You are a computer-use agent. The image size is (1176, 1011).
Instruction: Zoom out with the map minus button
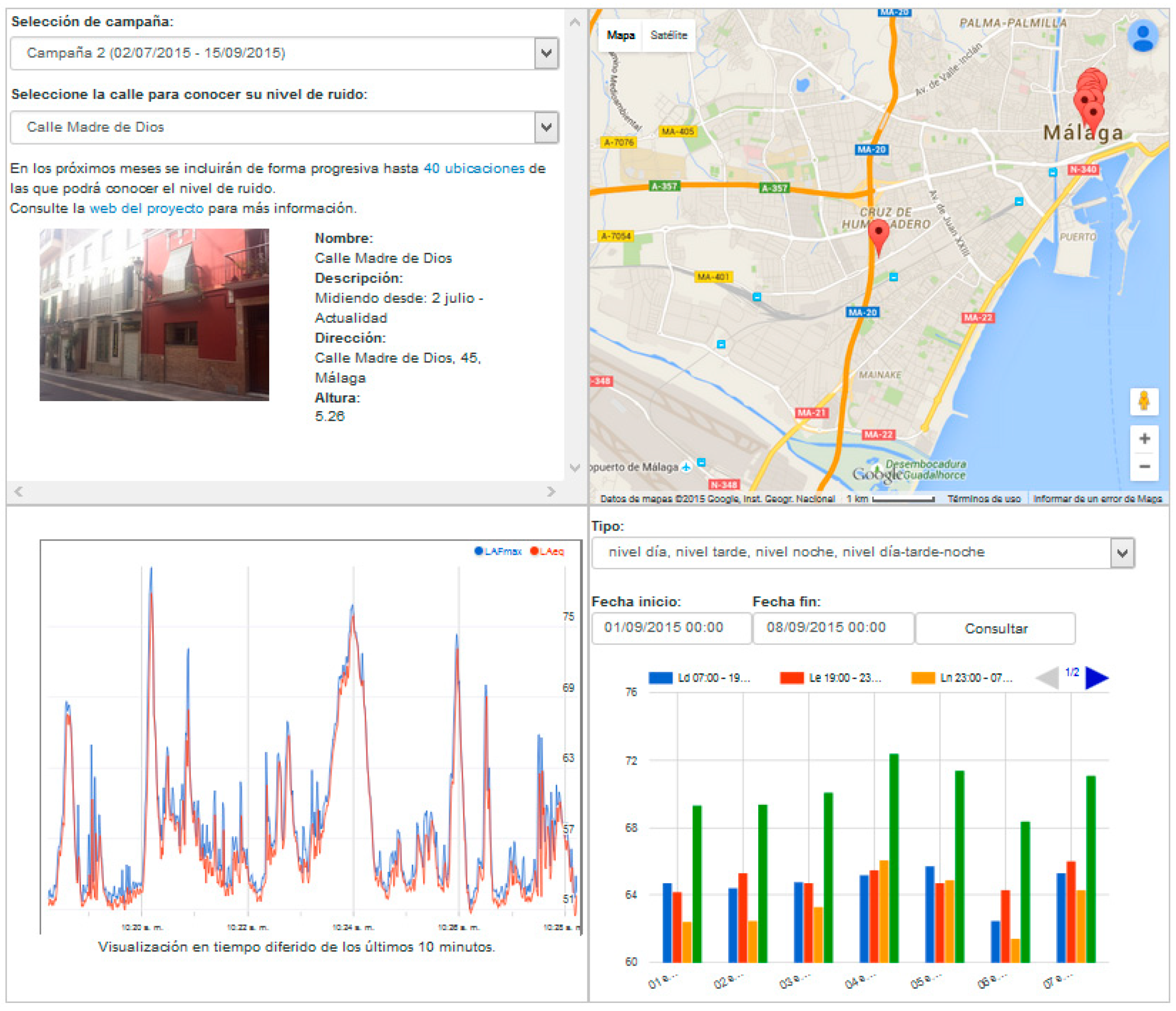1144,466
